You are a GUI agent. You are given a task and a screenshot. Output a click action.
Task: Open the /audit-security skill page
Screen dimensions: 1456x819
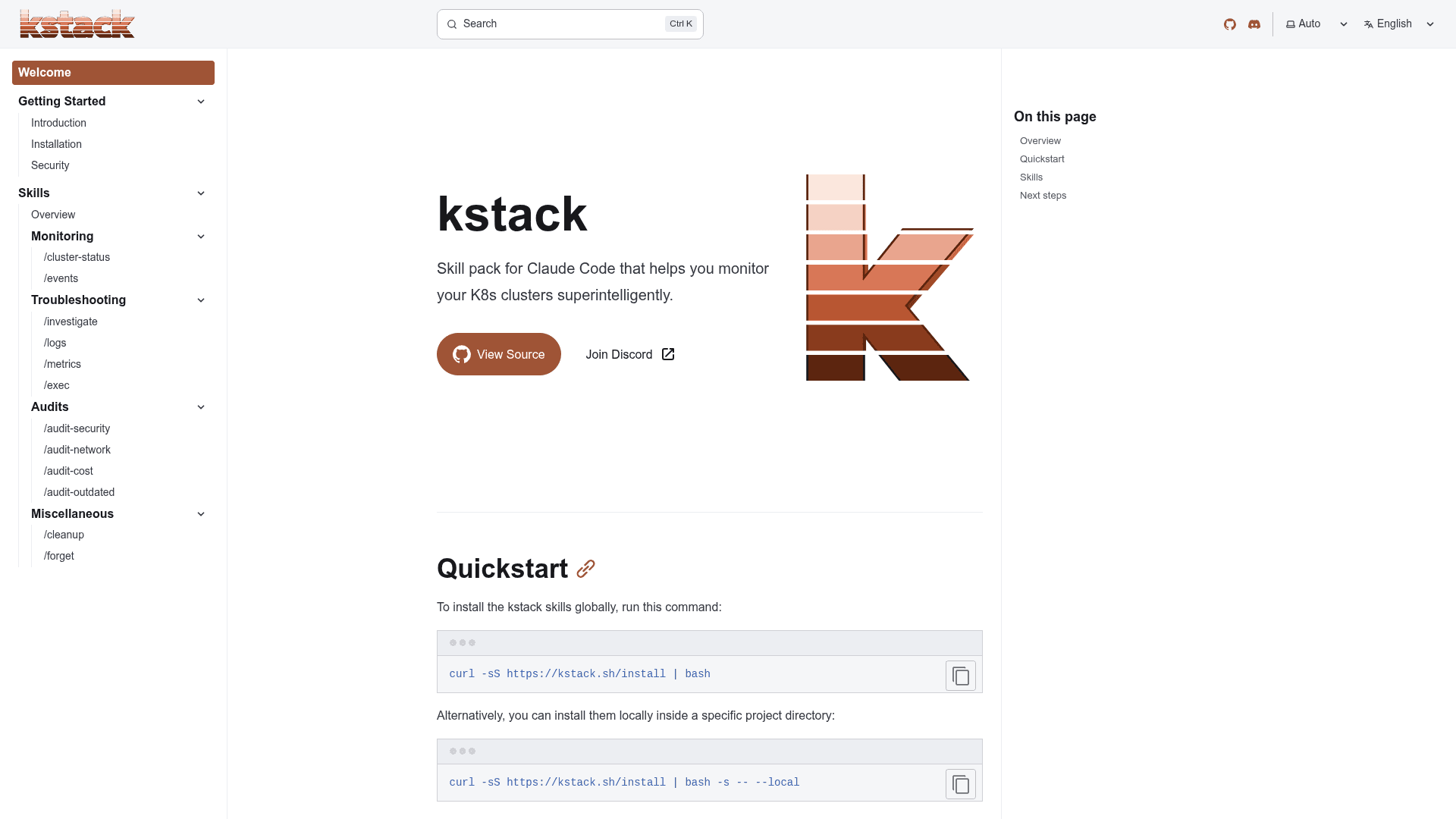[x=77, y=428]
